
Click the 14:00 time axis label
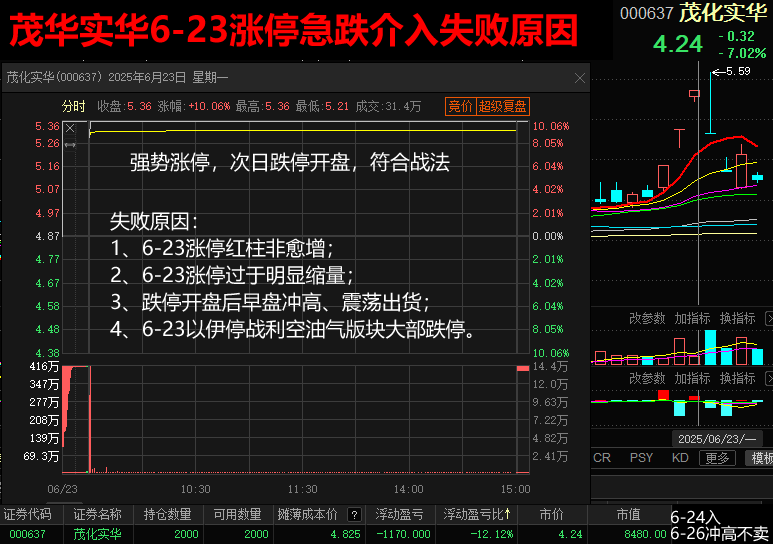coord(408,489)
